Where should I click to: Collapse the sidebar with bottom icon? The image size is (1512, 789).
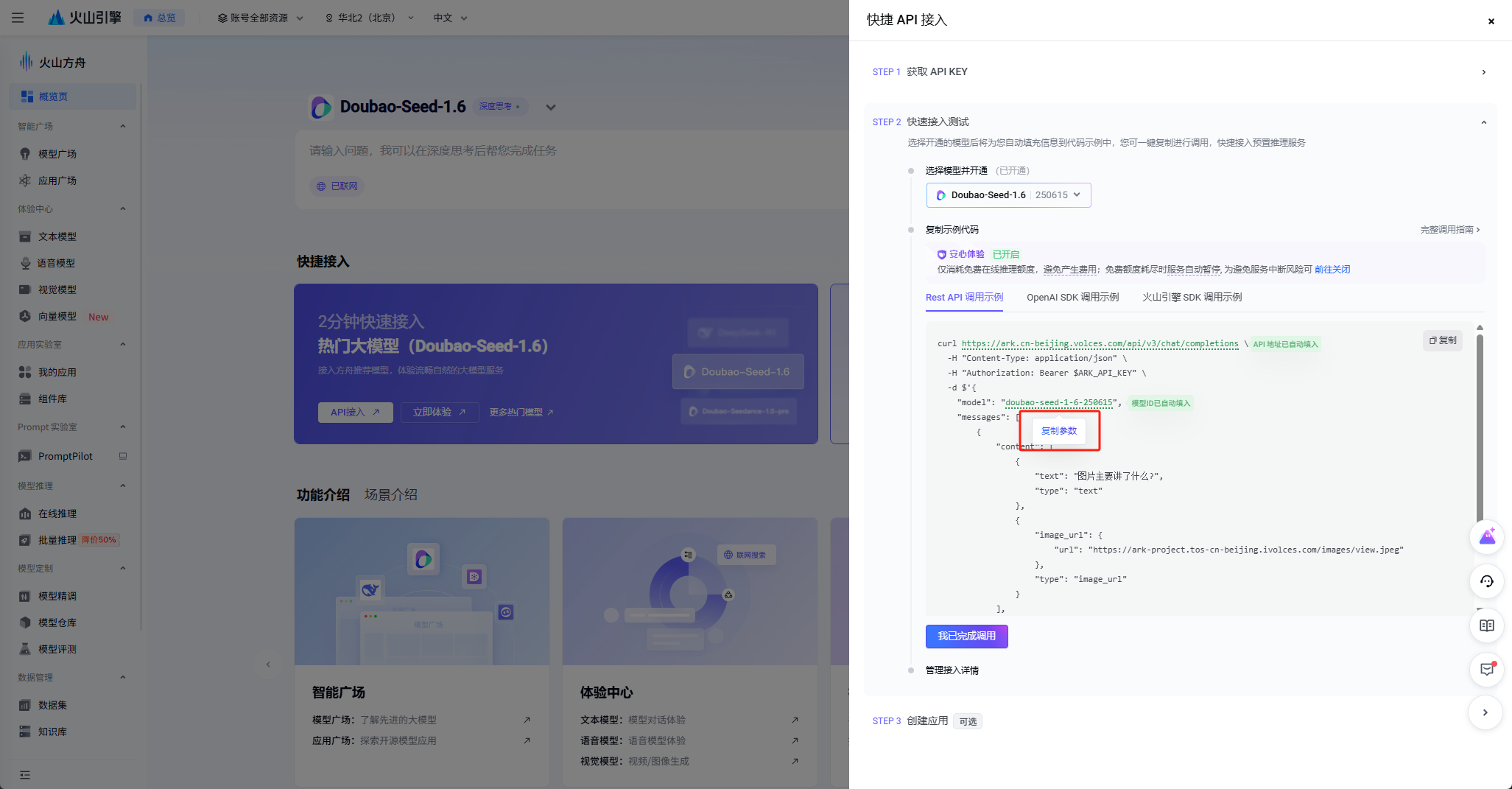tap(25, 774)
